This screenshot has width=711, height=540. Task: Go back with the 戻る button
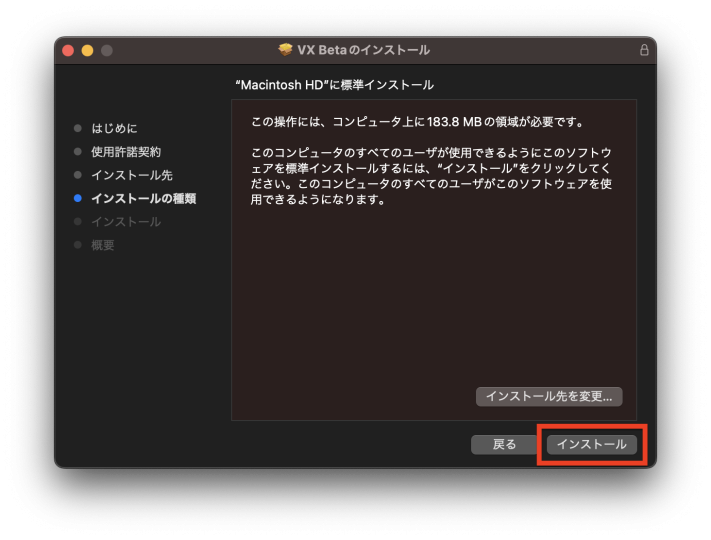(x=504, y=444)
